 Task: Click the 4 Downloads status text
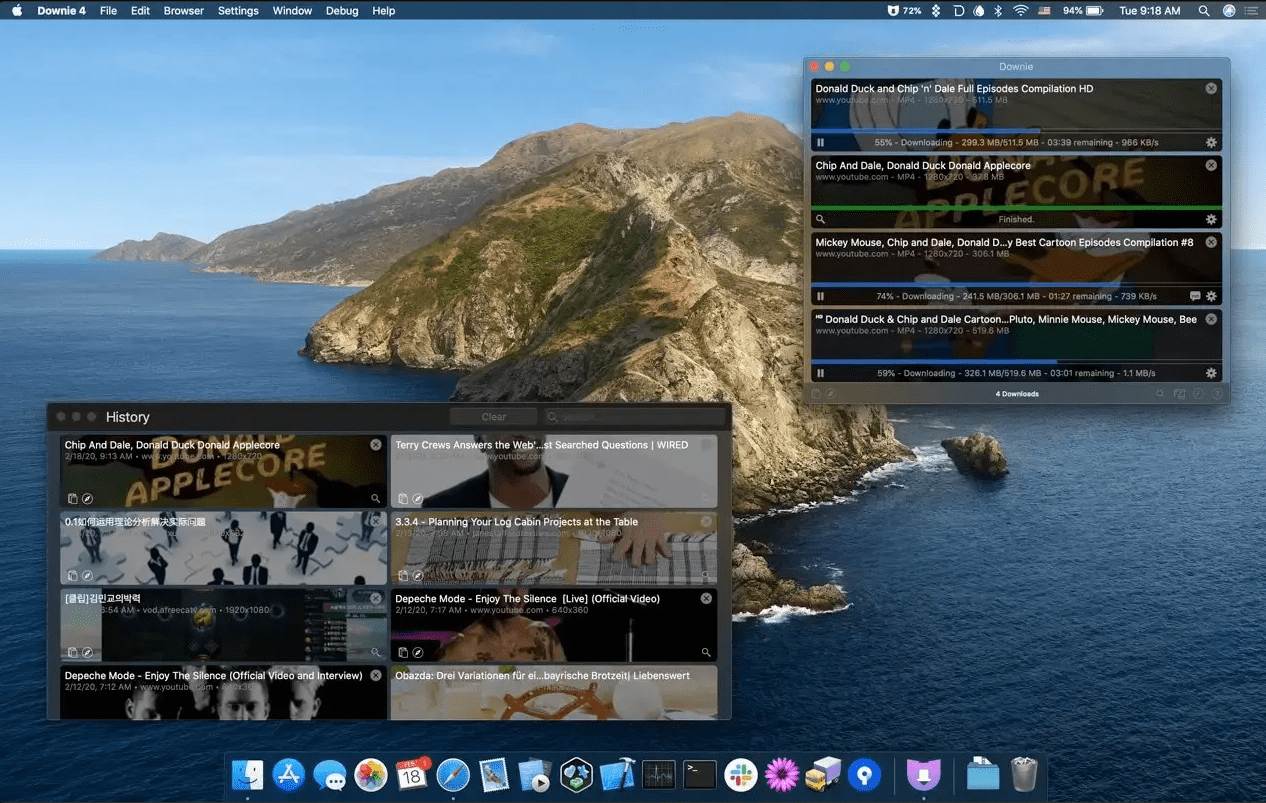[x=1017, y=394]
